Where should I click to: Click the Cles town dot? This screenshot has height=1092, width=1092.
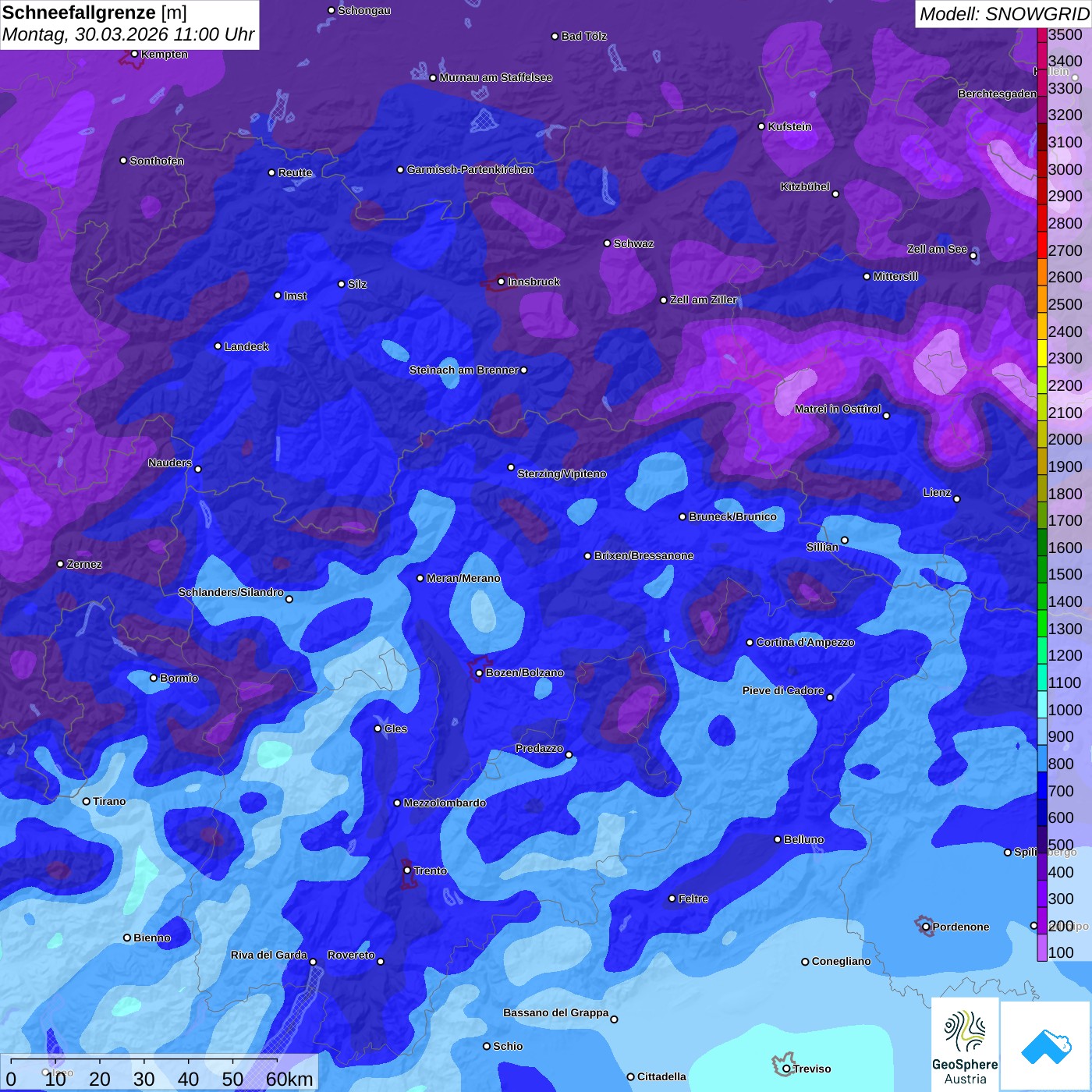click(x=378, y=729)
